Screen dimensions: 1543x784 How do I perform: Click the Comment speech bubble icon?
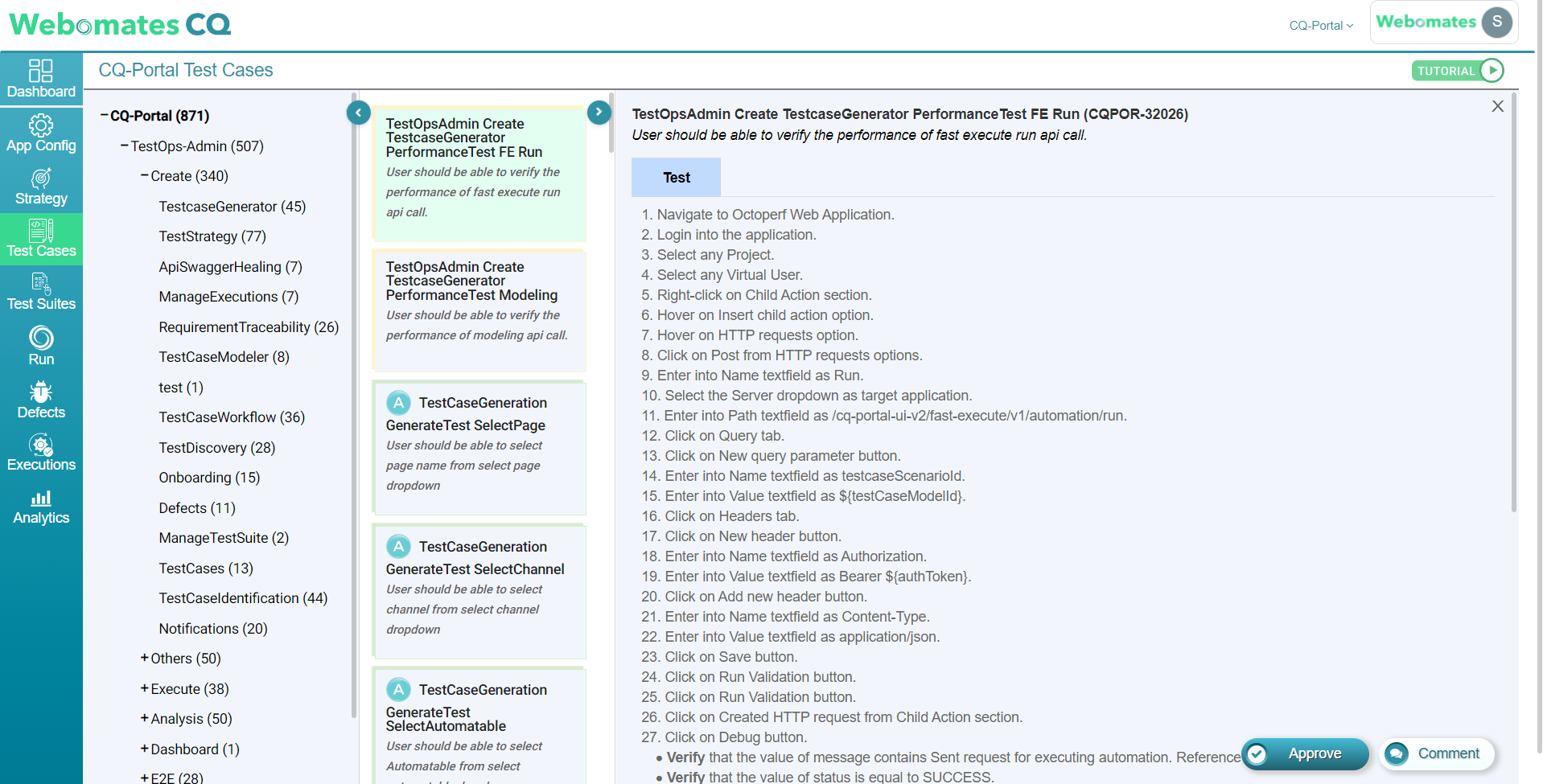(x=1397, y=754)
